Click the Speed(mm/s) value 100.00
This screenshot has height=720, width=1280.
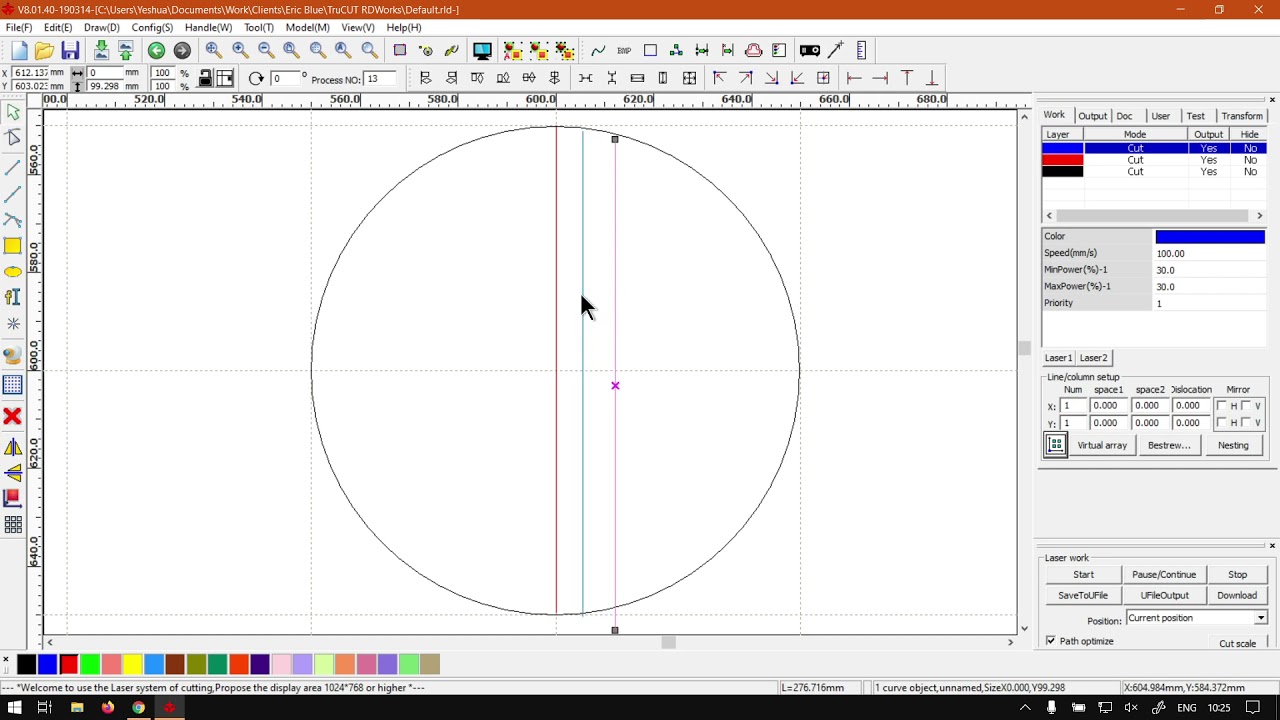pyautogui.click(x=1210, y=254)
